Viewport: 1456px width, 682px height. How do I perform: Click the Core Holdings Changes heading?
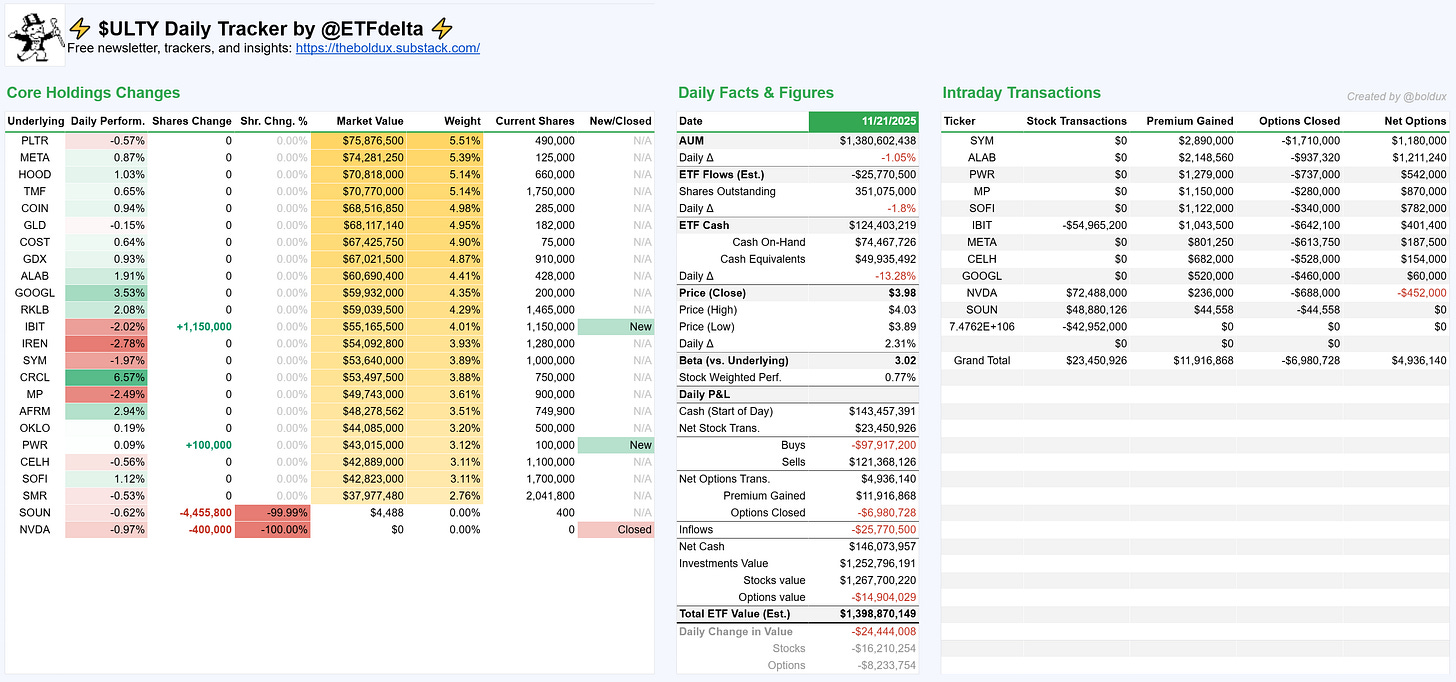coord(93,92)
